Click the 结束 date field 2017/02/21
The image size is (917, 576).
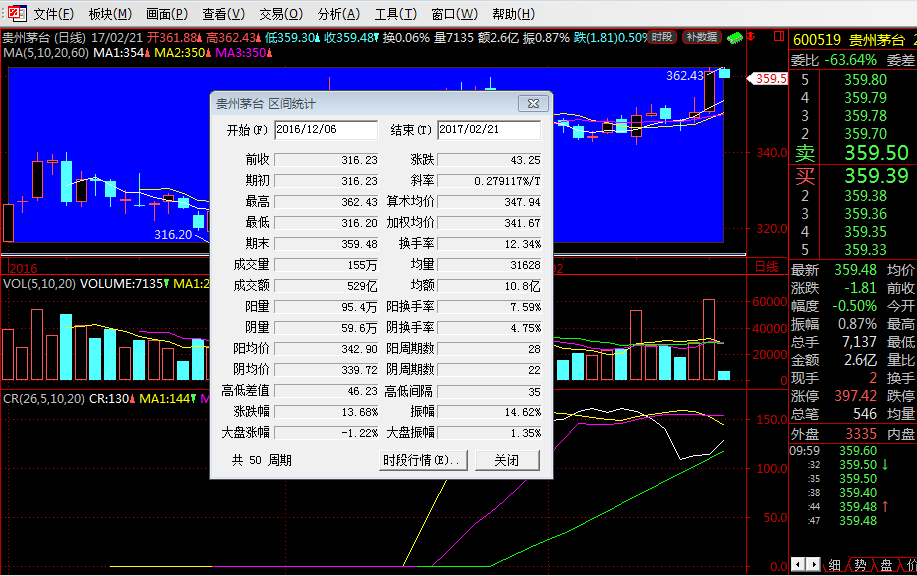[x=489, y=130]
